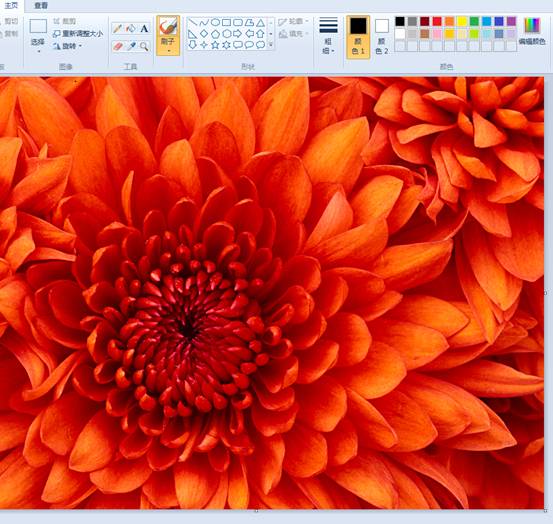This screenshot has height=524, width=553.
Task: Select the Magnifier tool
Action: [x=144, y=46]
